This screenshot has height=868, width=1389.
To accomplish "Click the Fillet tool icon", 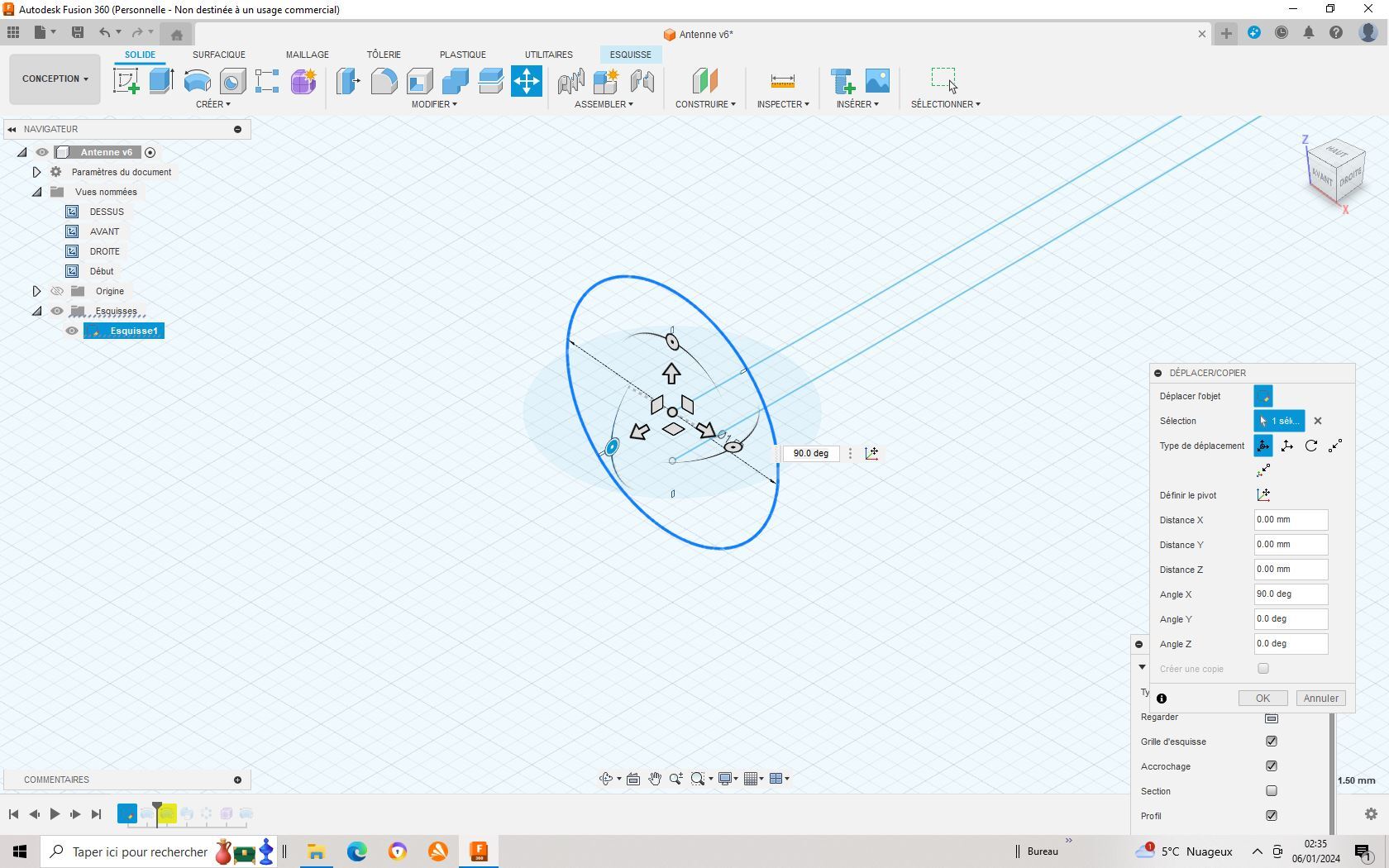I will click(384, 81).
